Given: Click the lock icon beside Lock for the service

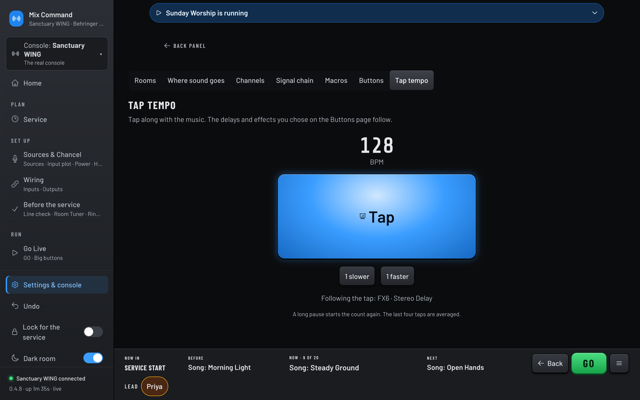Looking at the screenshot, I should [15, 332].
